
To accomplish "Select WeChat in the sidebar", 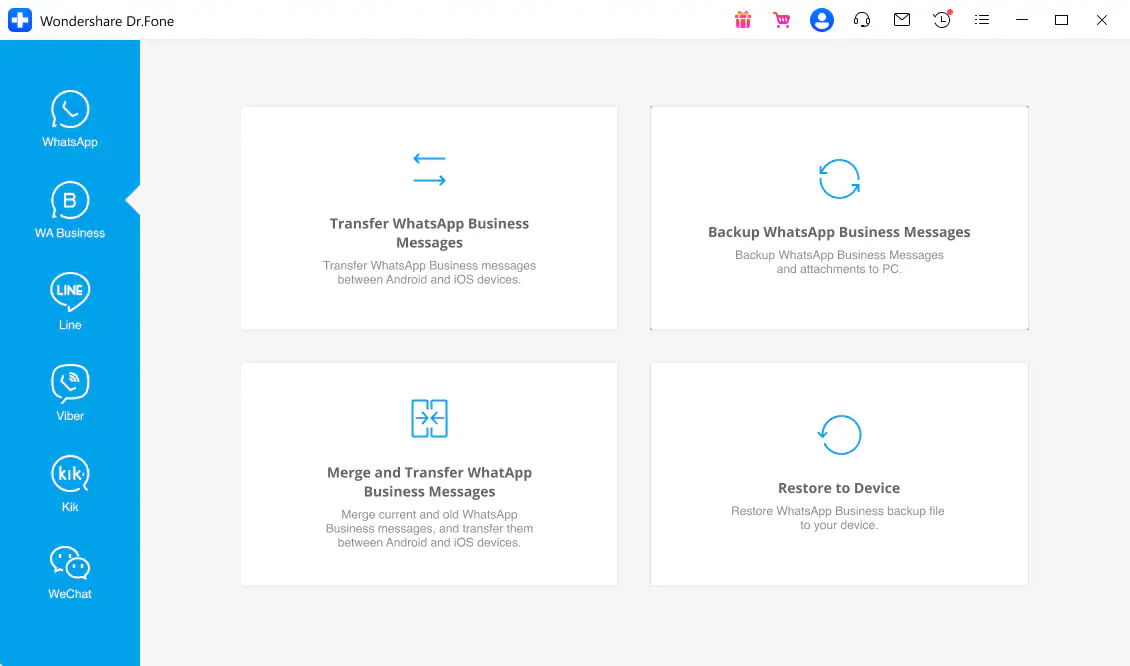I will tap(70, 573).
